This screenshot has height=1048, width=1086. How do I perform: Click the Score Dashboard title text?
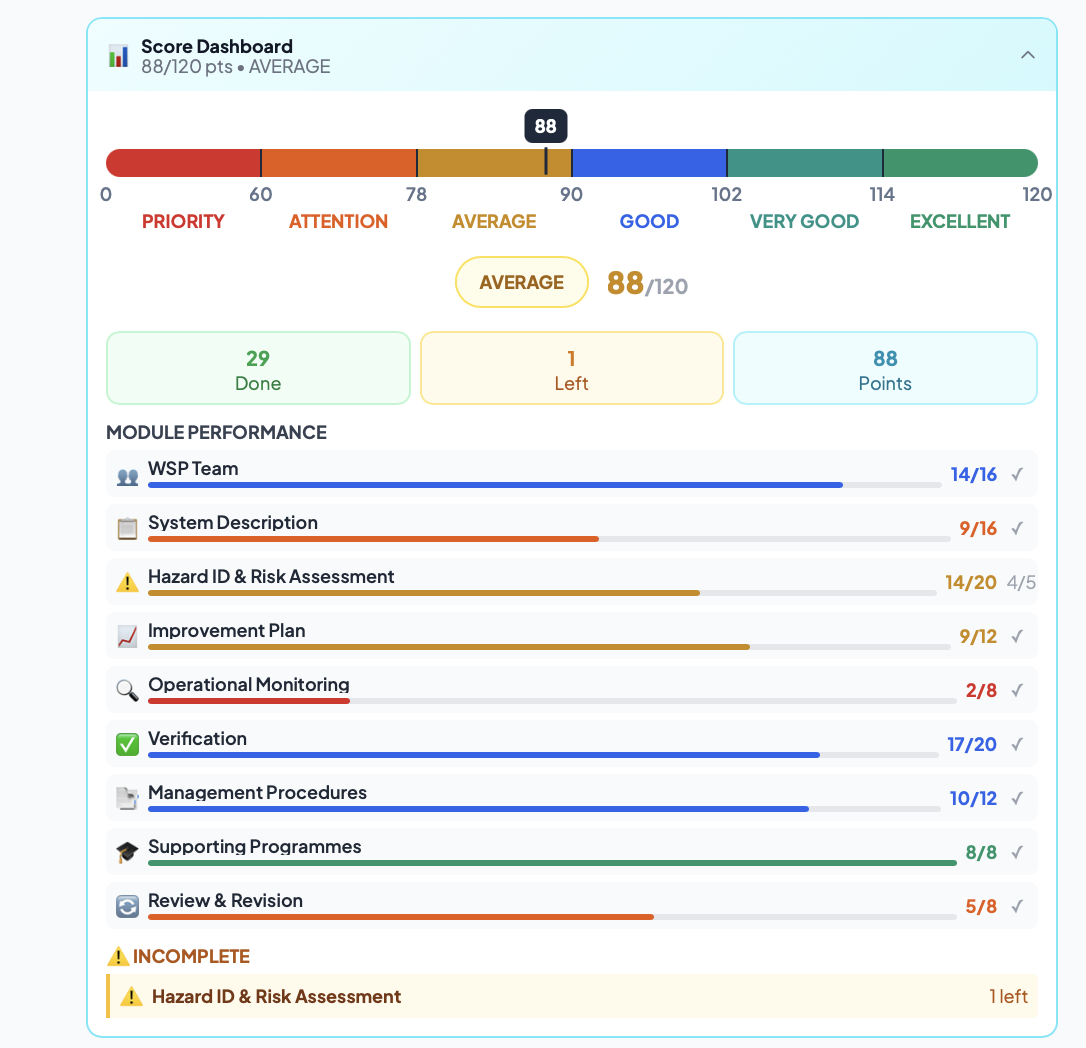(217, 46)
